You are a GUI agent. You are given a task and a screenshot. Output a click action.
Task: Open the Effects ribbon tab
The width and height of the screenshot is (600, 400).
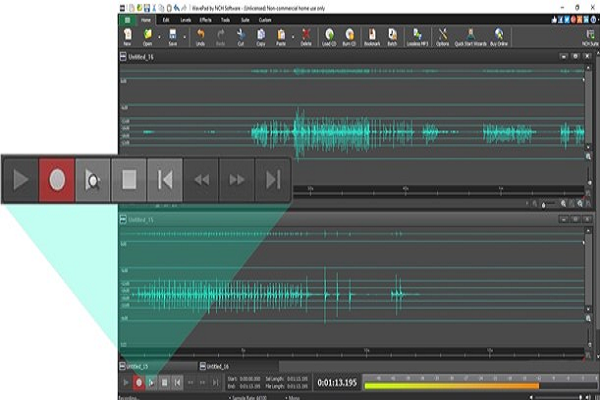point(205,18)
